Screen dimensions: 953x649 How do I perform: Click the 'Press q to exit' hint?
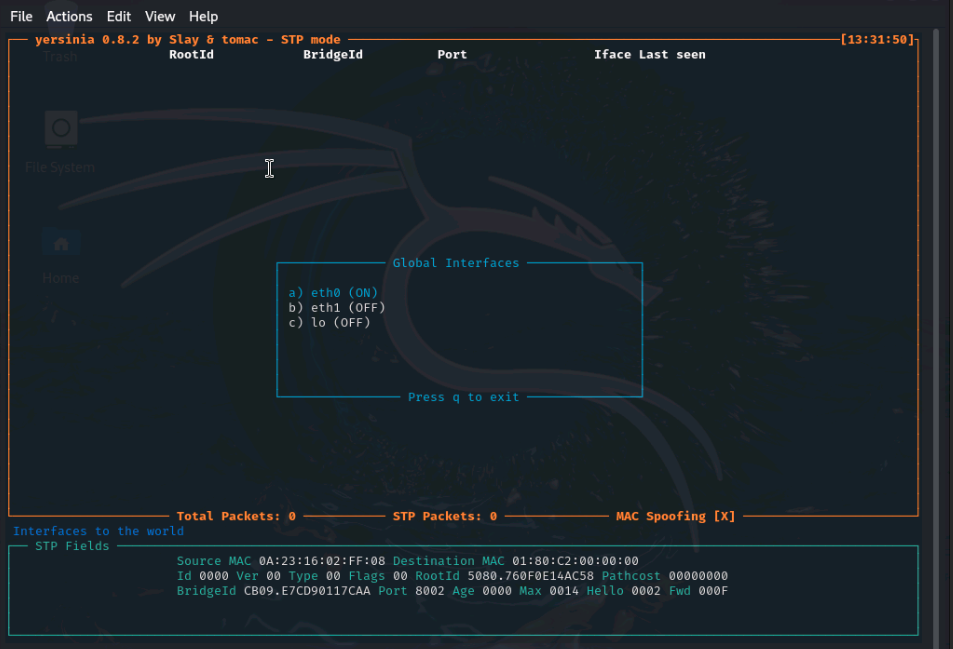coord(464,397)
